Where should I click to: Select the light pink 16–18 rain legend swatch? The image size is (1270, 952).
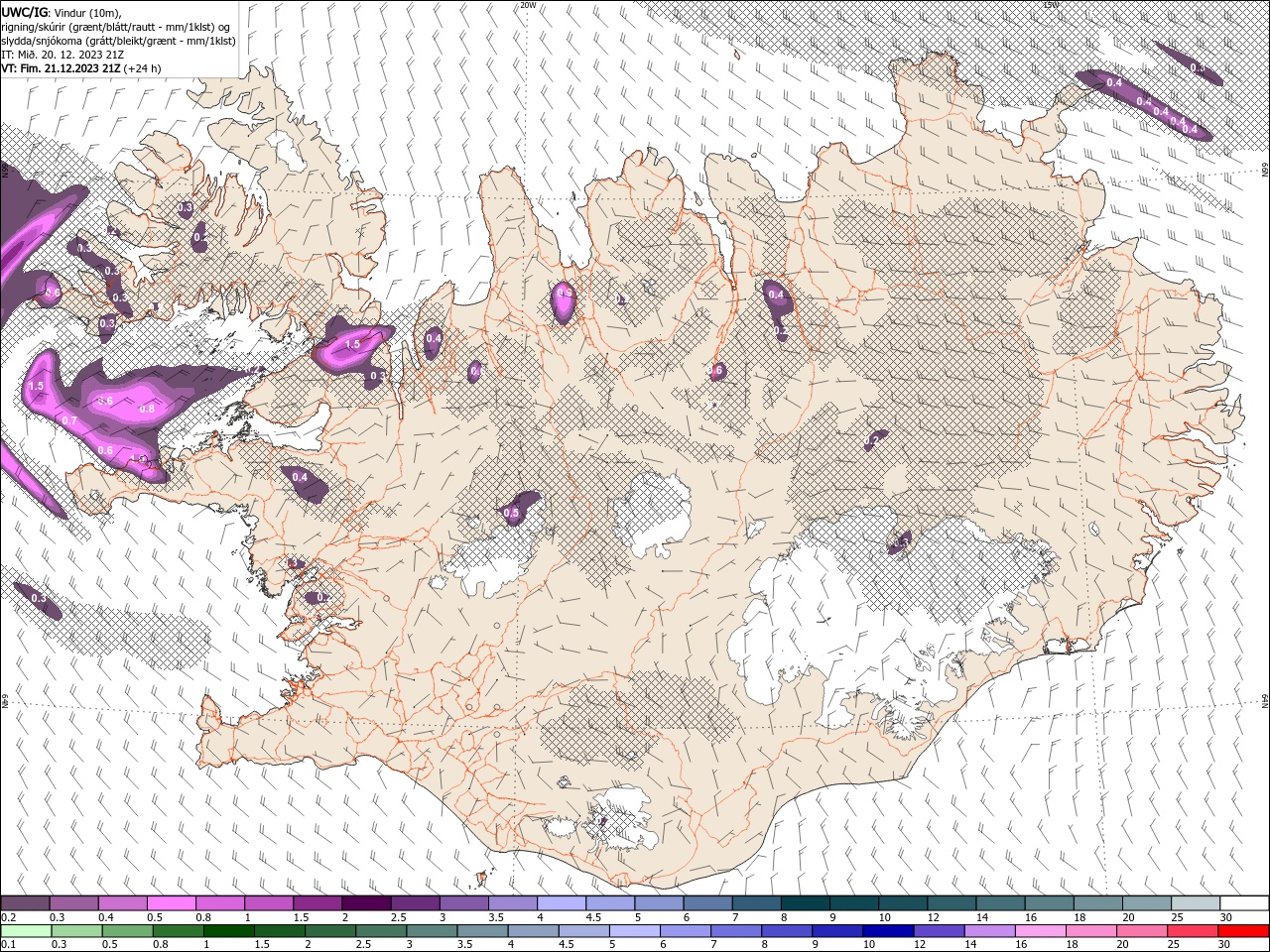1040,931
